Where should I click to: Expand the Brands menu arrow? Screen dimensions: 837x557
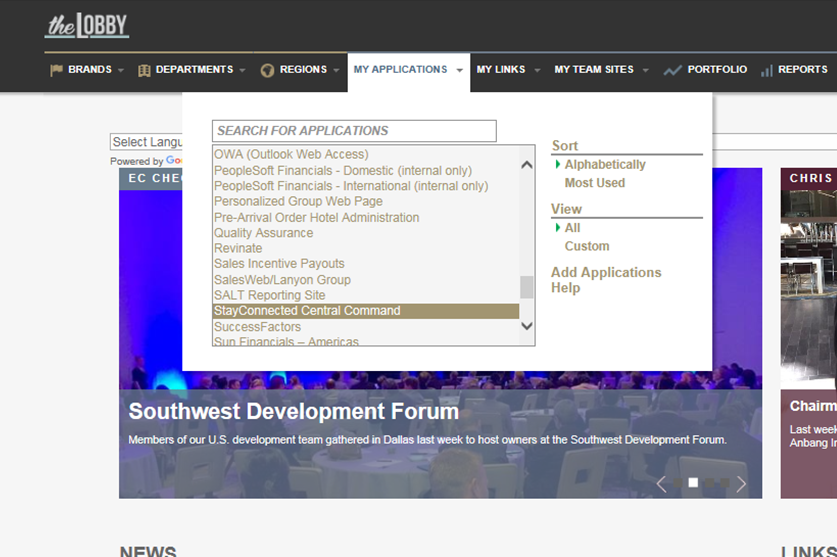121,70
